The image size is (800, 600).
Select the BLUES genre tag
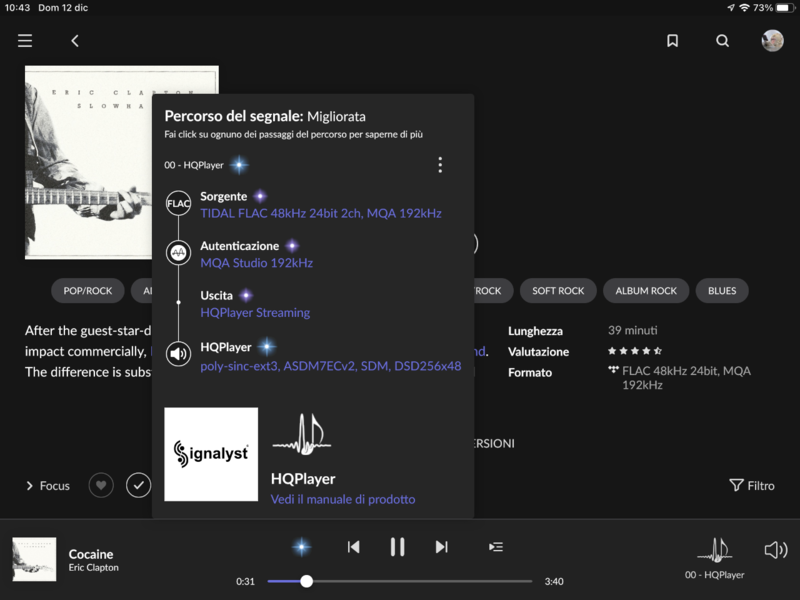(721, 291)
